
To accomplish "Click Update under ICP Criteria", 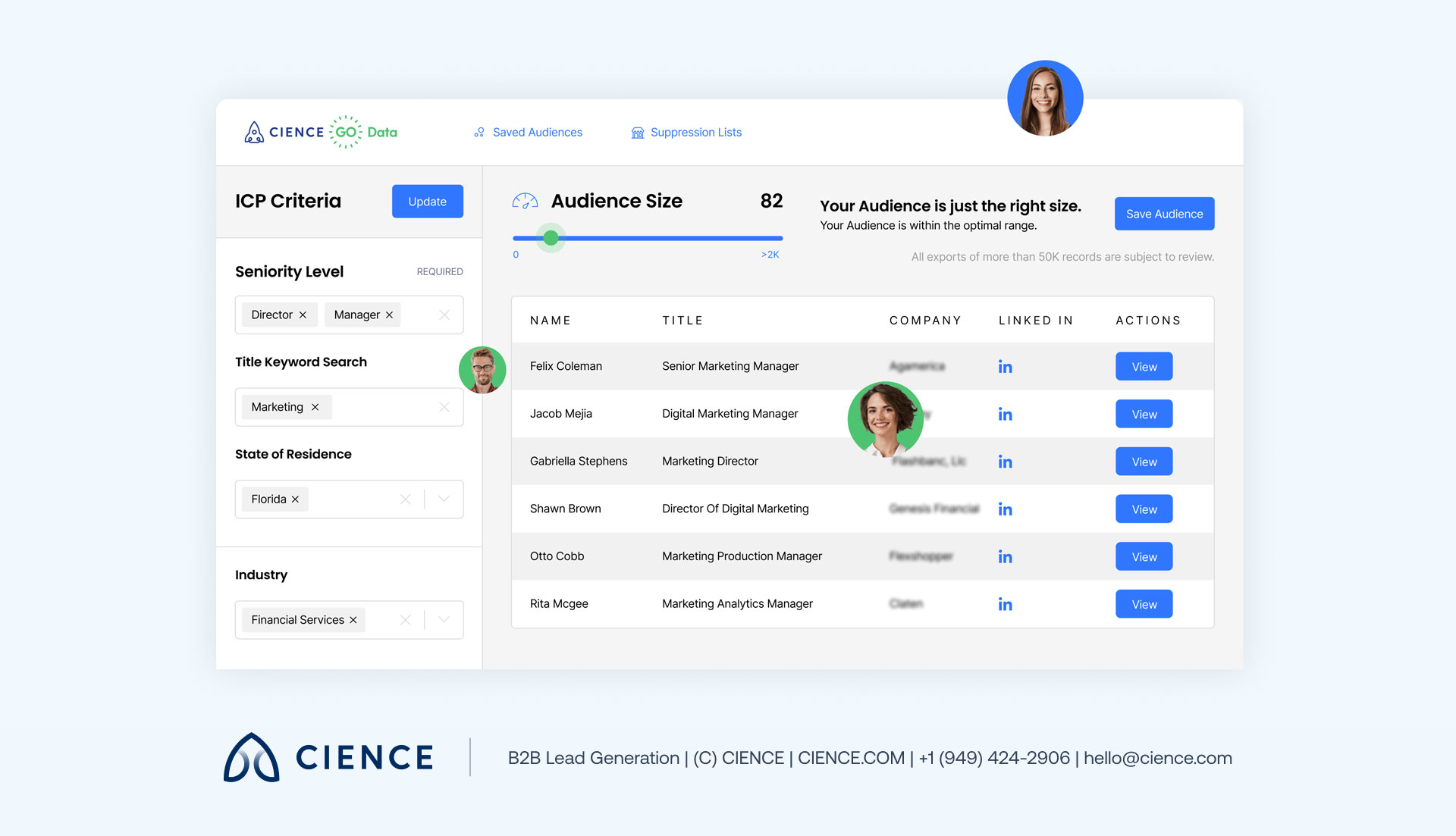I will (x=427, y=201).
